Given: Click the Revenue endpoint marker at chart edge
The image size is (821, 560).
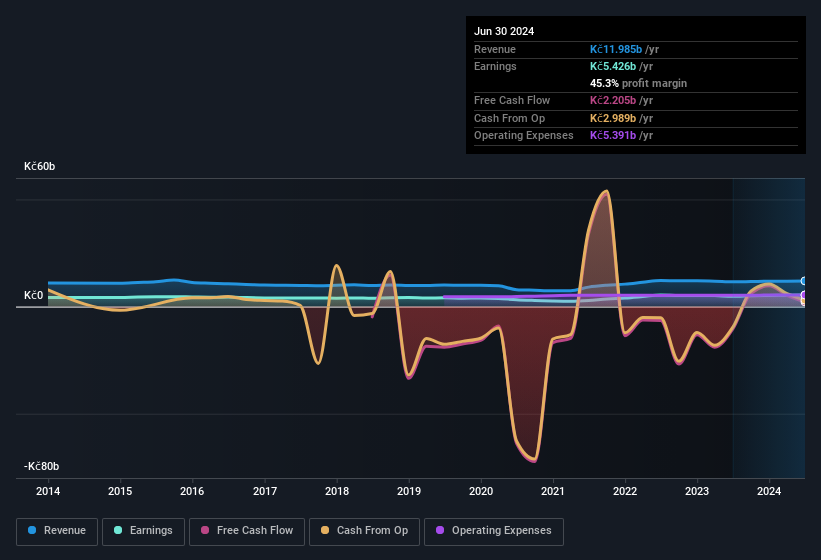Looking at the screenshot, I should click(x=804, y=281).
